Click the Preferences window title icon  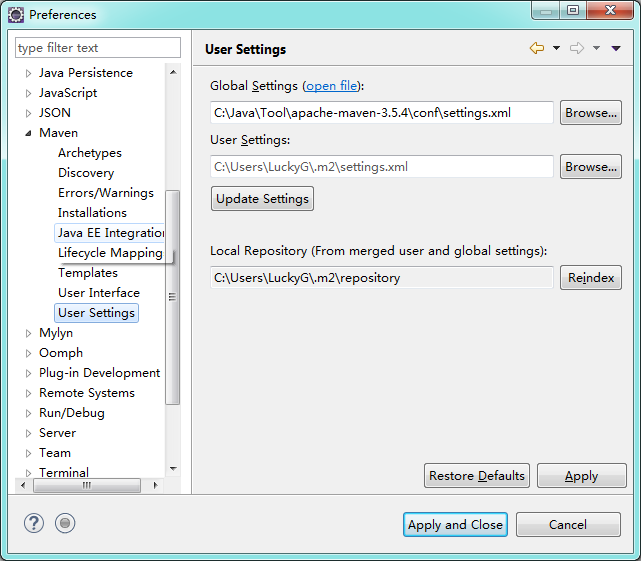(16, 15)
